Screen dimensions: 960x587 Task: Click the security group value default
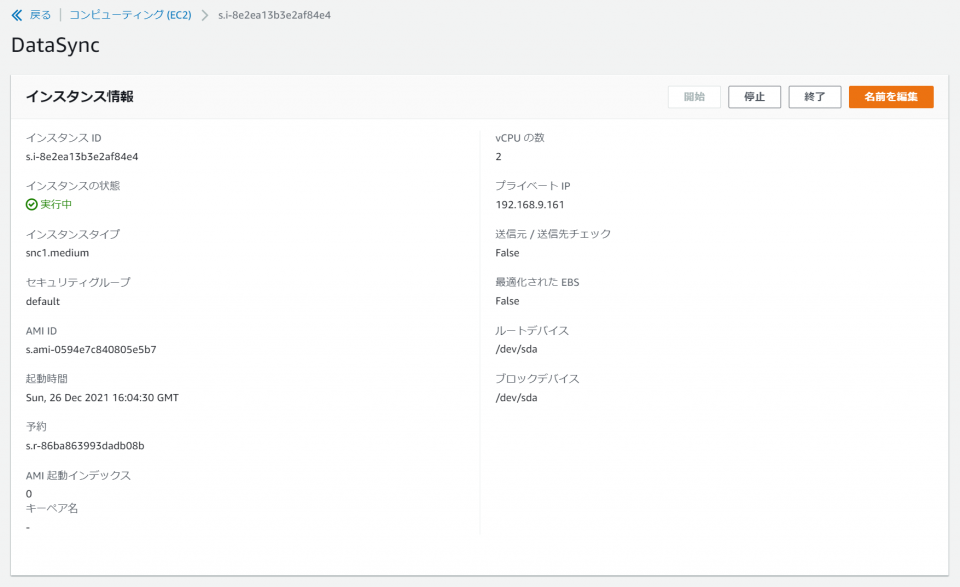[42, 300]
